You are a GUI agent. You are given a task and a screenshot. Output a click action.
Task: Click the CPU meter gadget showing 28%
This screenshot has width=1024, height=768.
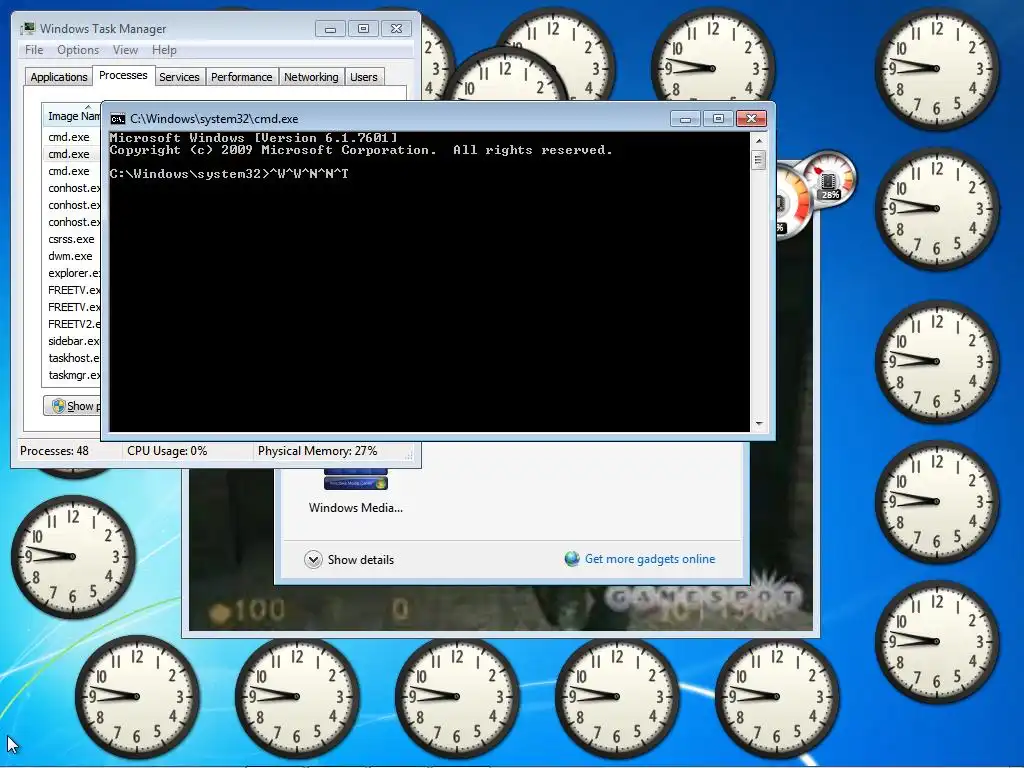(829, 178)
